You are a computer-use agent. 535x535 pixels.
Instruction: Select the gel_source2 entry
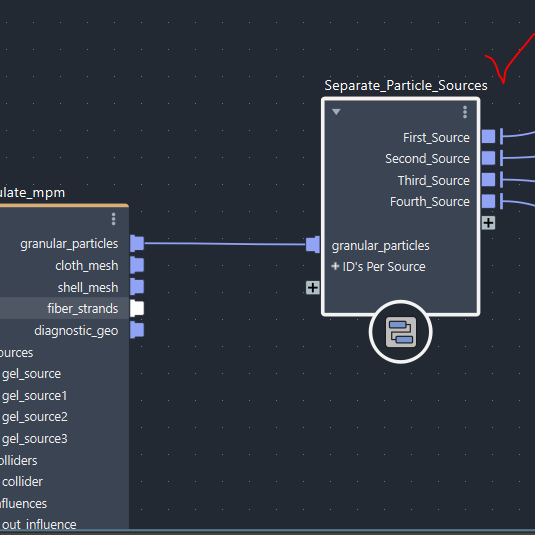click(x=35, y=417)
